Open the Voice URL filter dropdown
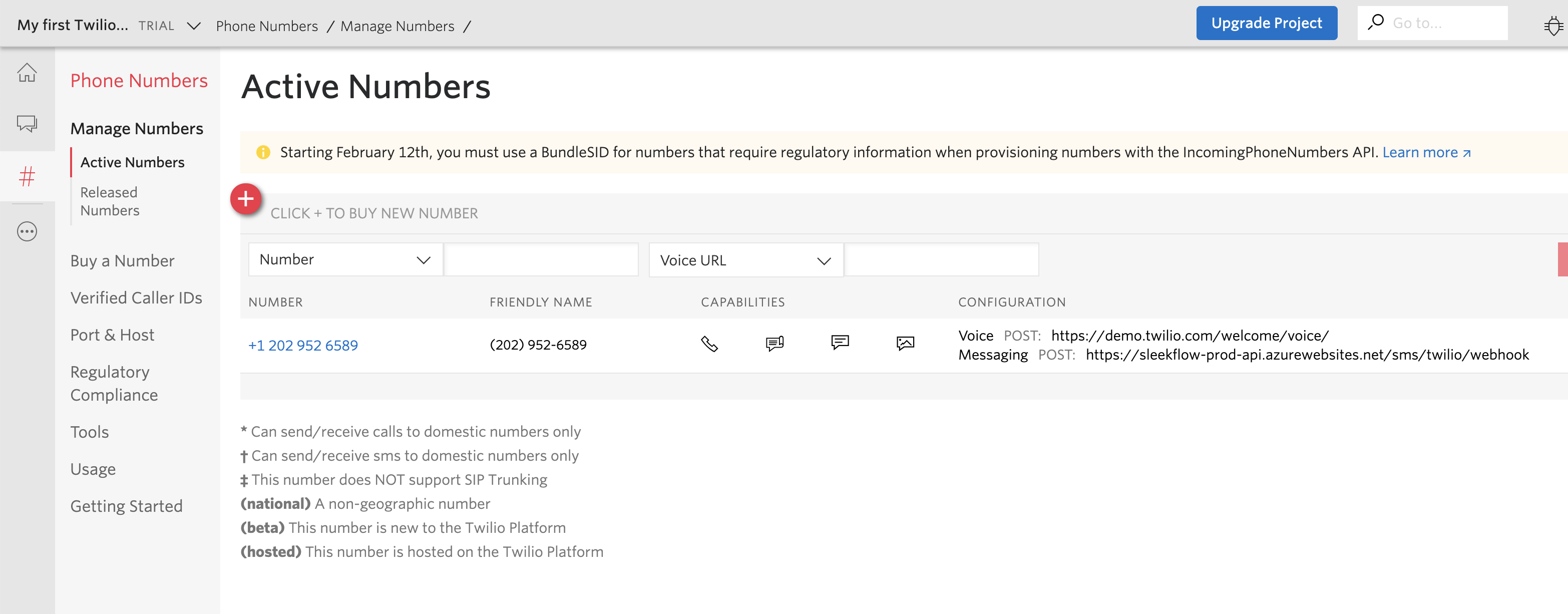This screenshot has height=614, width=1568. pos(745,260)
